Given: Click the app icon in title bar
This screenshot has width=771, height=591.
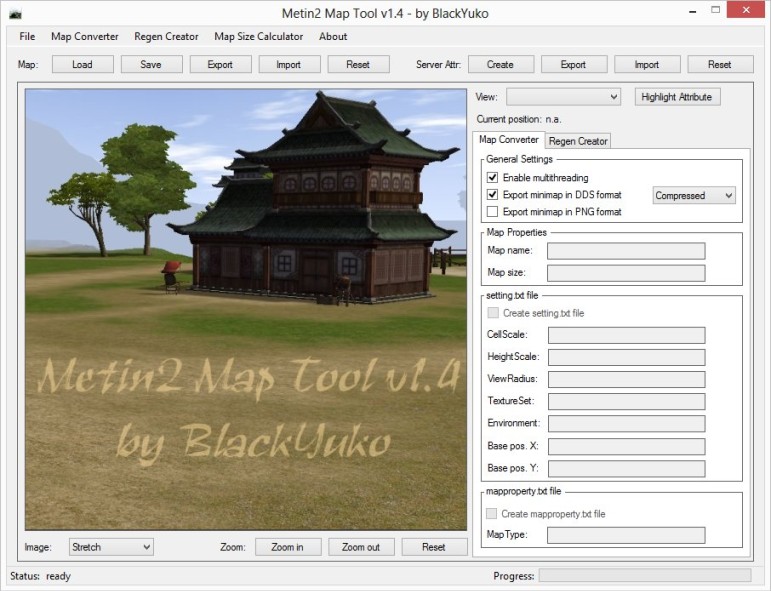Looking at the screenshot, I should [15, 14].
